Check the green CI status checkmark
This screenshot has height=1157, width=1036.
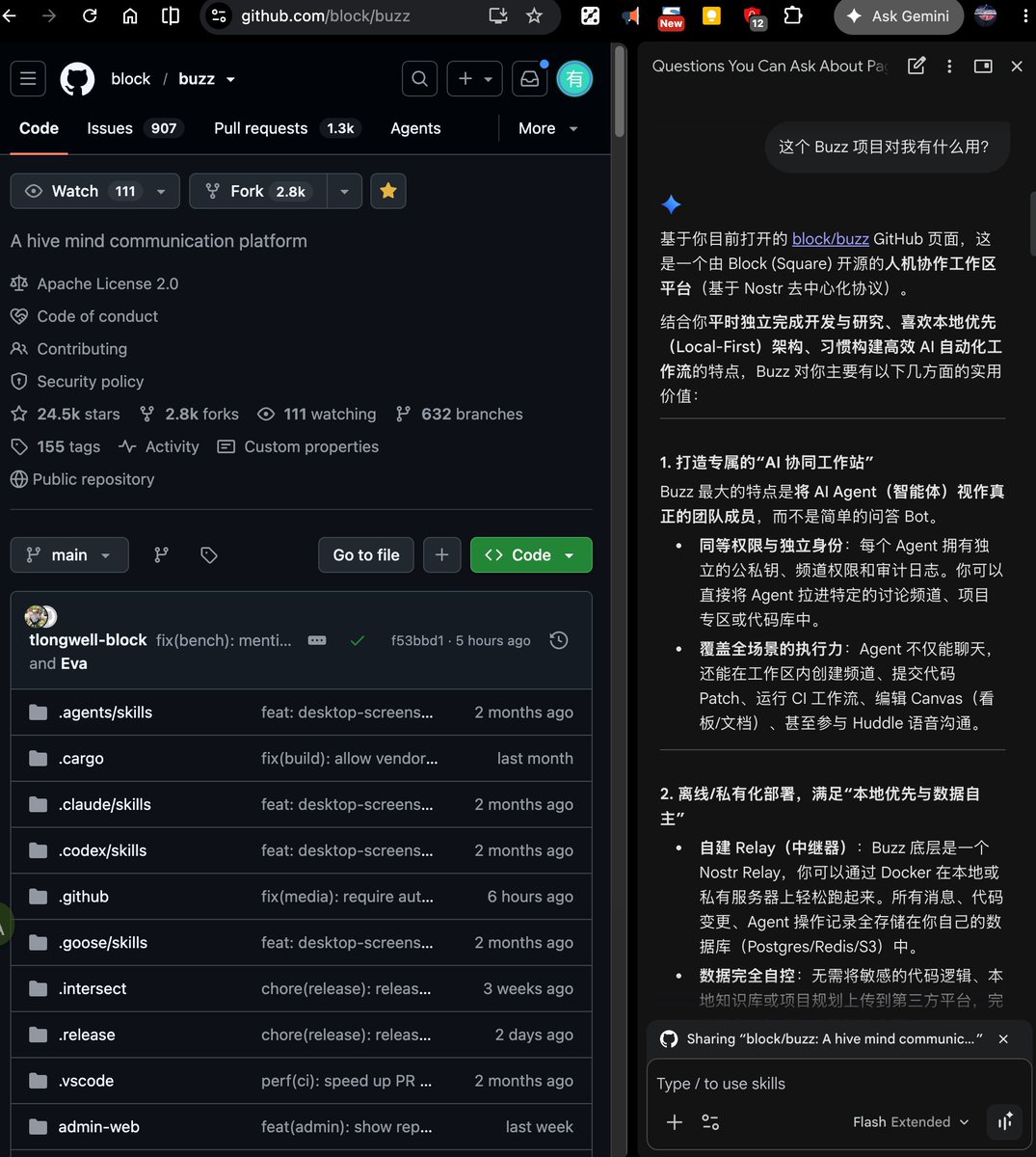coord(358,640)
